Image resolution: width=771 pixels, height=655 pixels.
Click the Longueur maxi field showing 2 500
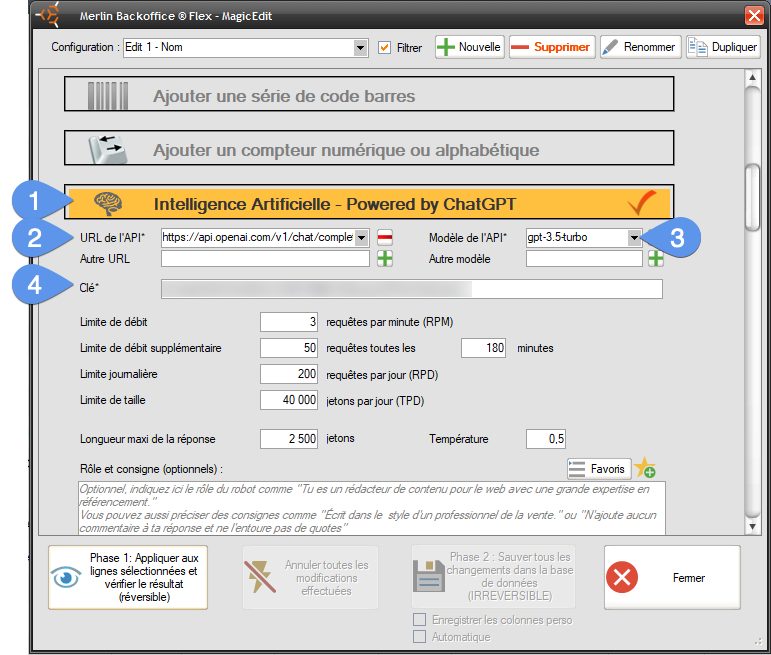tap(289, 439)
